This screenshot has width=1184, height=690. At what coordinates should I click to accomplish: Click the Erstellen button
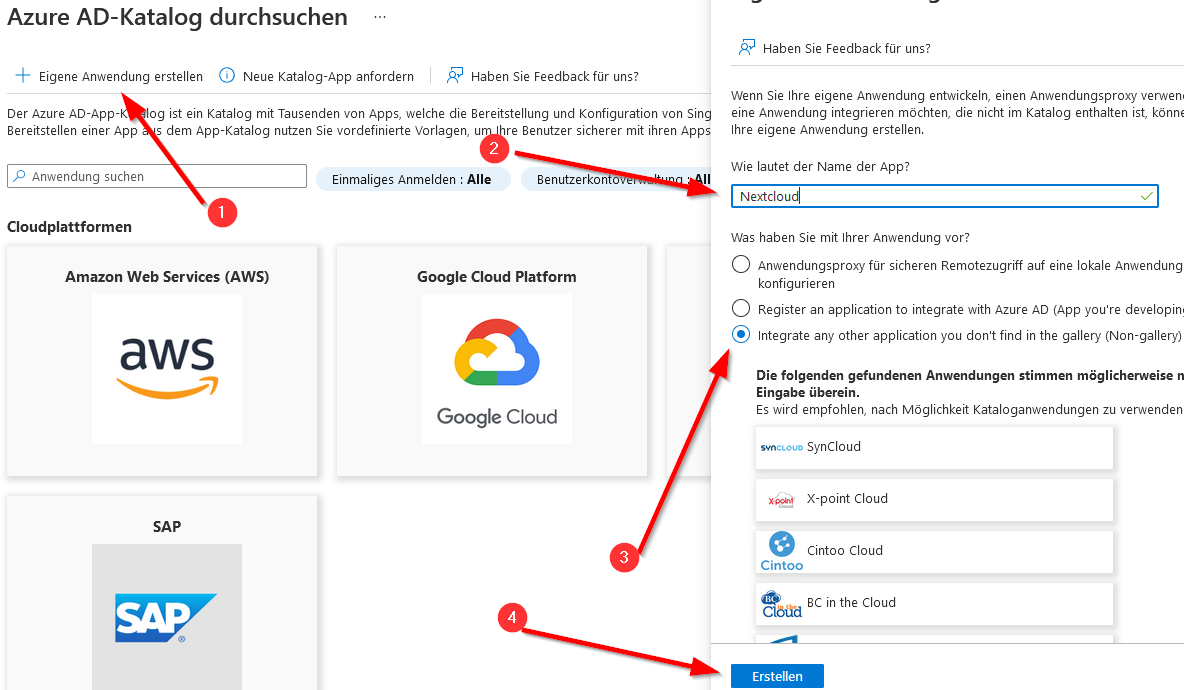777,676
